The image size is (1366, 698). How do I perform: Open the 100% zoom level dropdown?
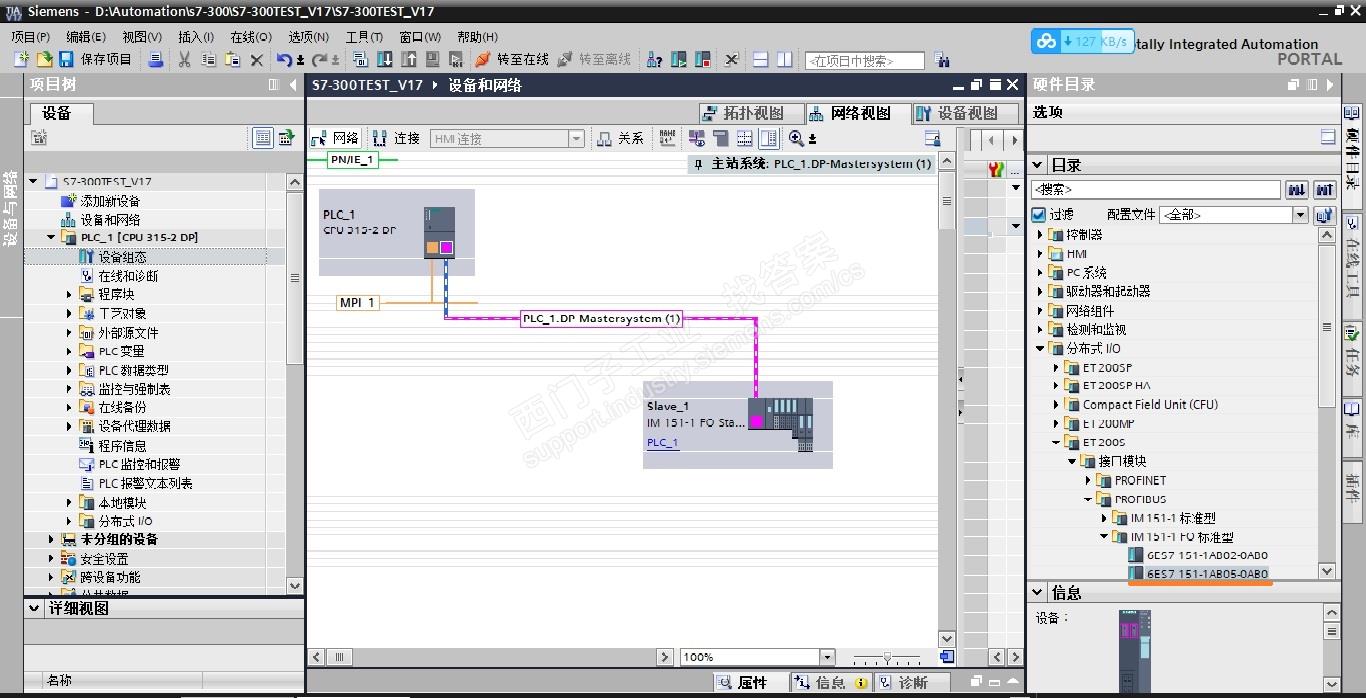point(827,657)
